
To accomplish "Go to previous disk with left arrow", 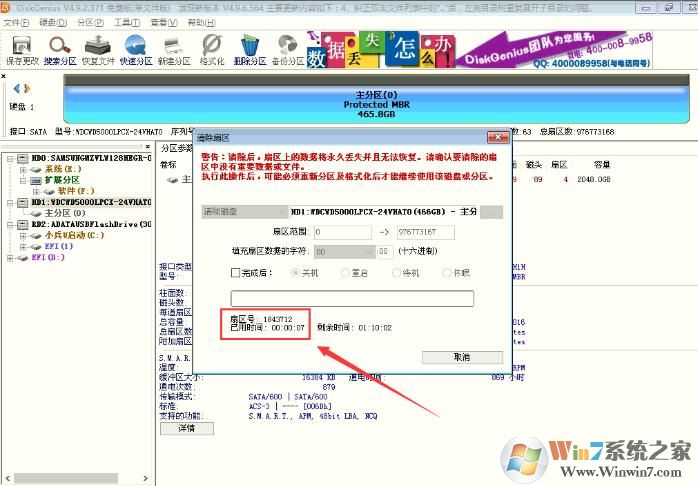I will coord(16,89).
